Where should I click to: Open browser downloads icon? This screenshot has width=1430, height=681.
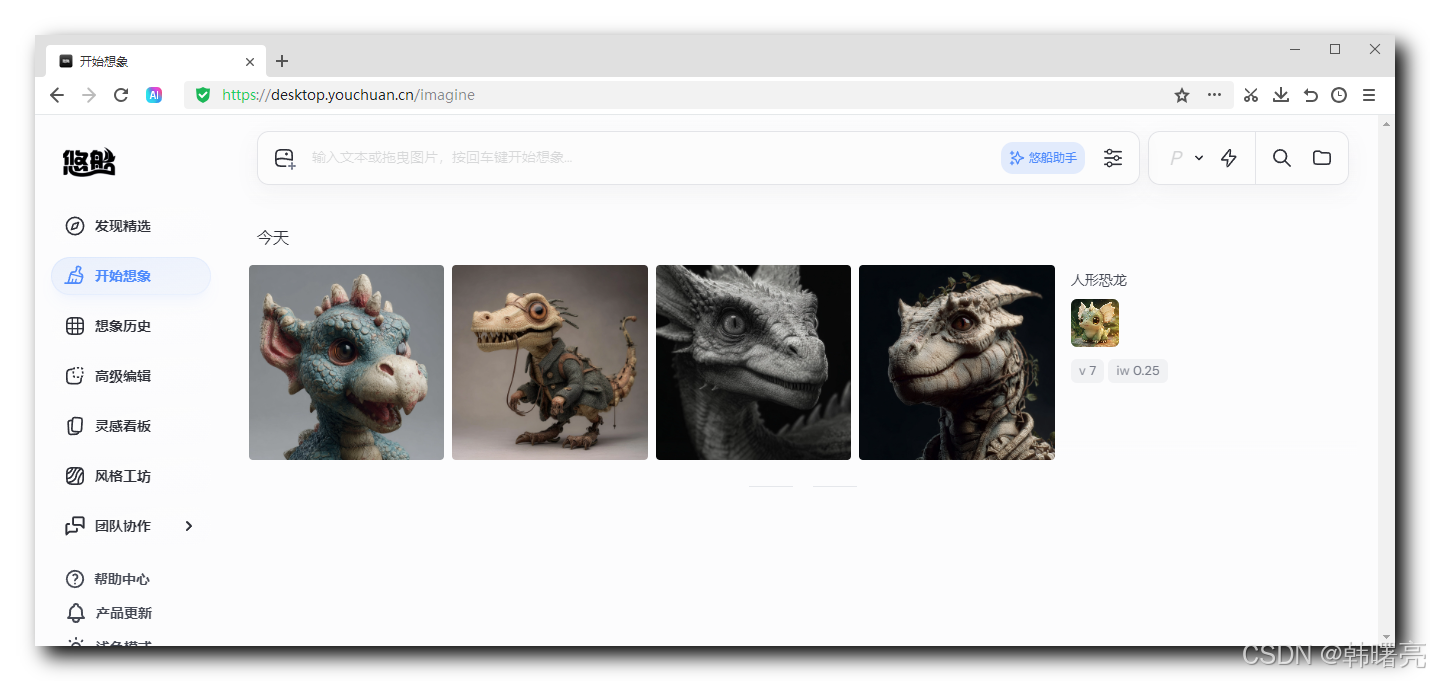tap(1281, 95)
